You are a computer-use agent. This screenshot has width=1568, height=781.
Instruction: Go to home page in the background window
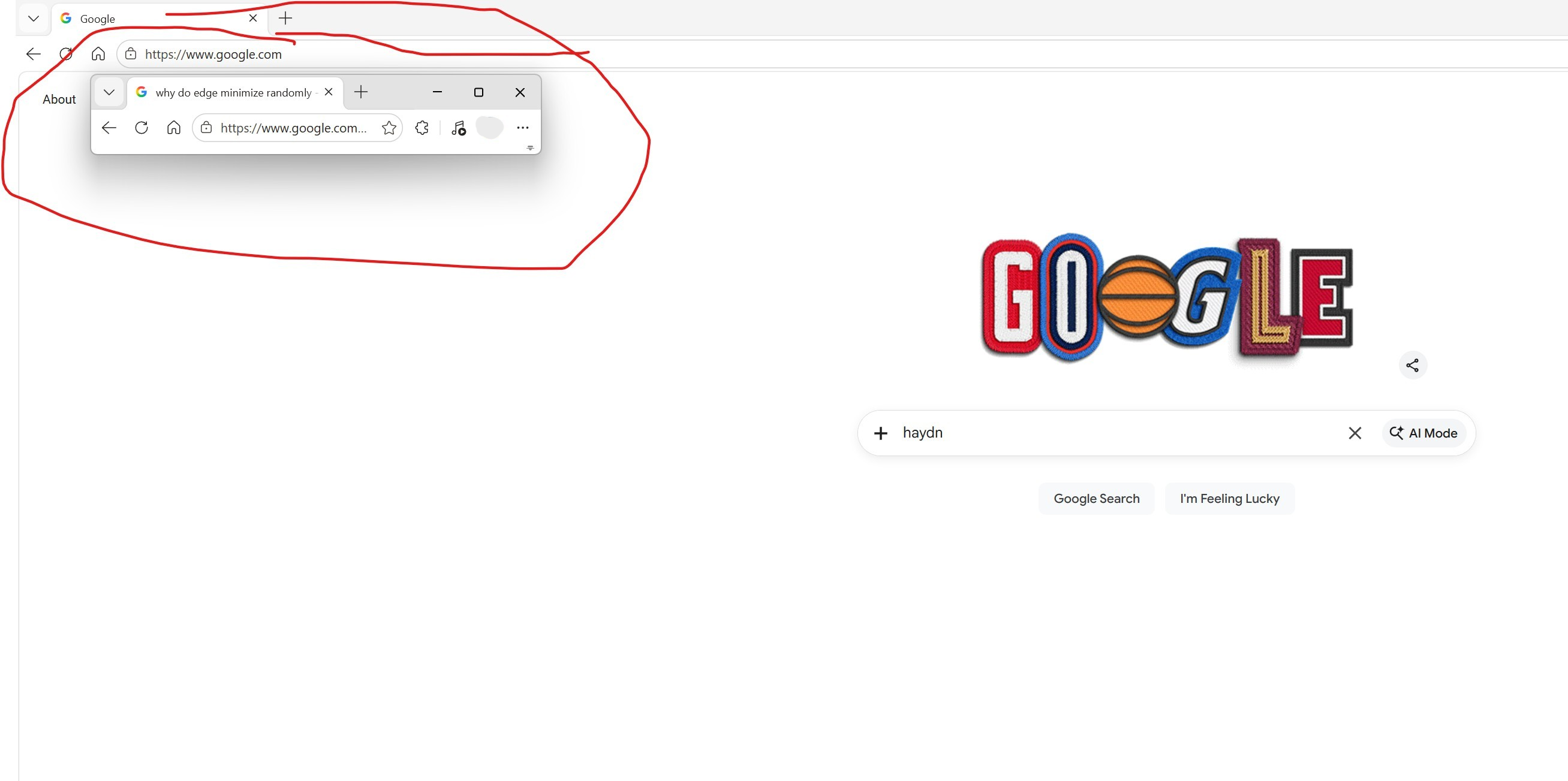98,54
